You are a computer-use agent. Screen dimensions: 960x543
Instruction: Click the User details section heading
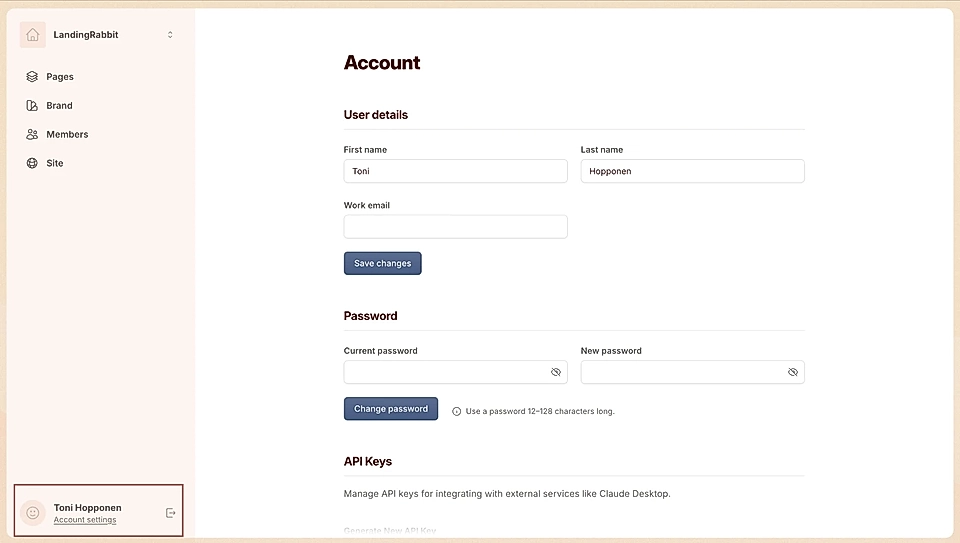tap(376, 114)
